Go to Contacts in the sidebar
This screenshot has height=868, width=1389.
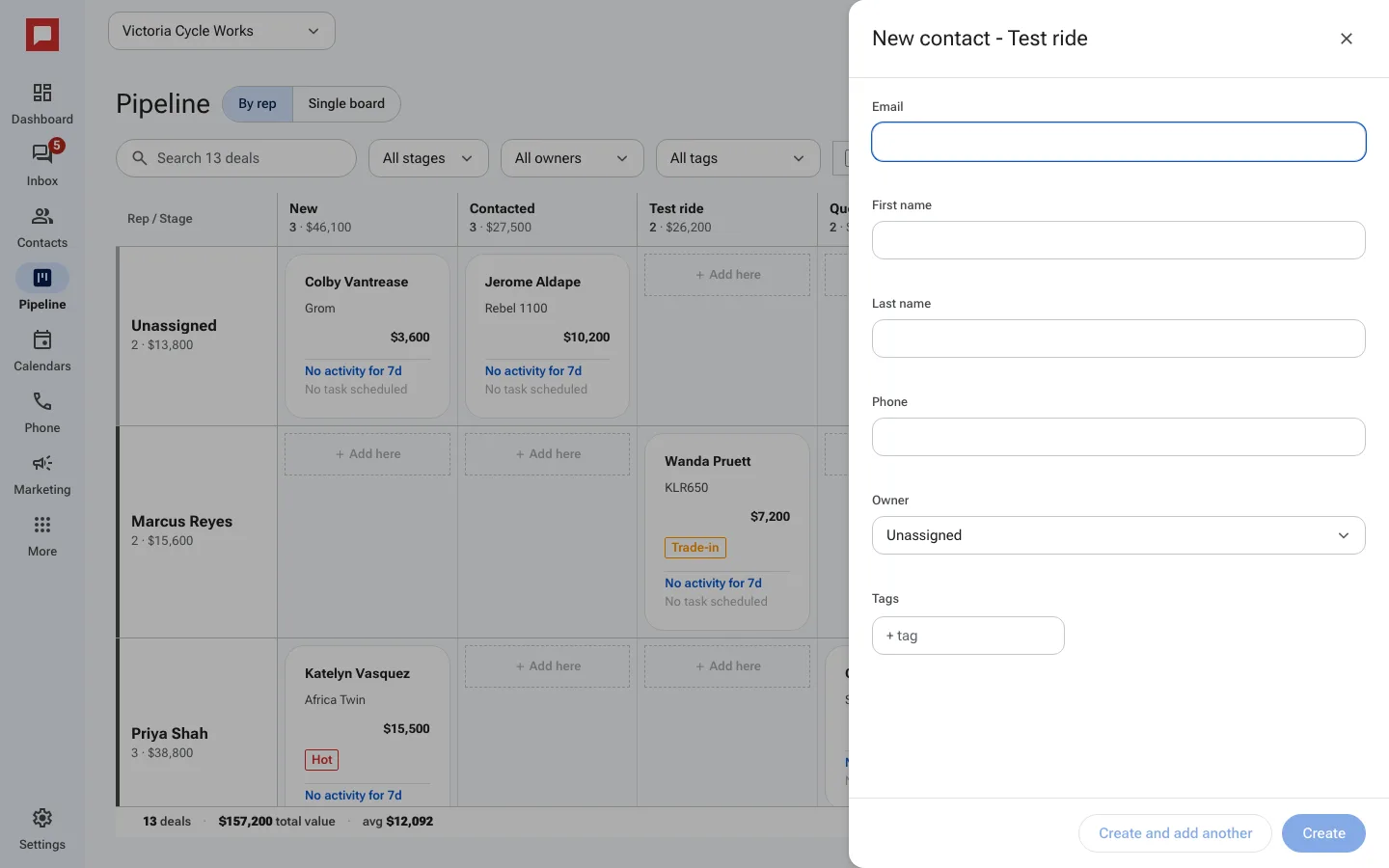(42, 227)
